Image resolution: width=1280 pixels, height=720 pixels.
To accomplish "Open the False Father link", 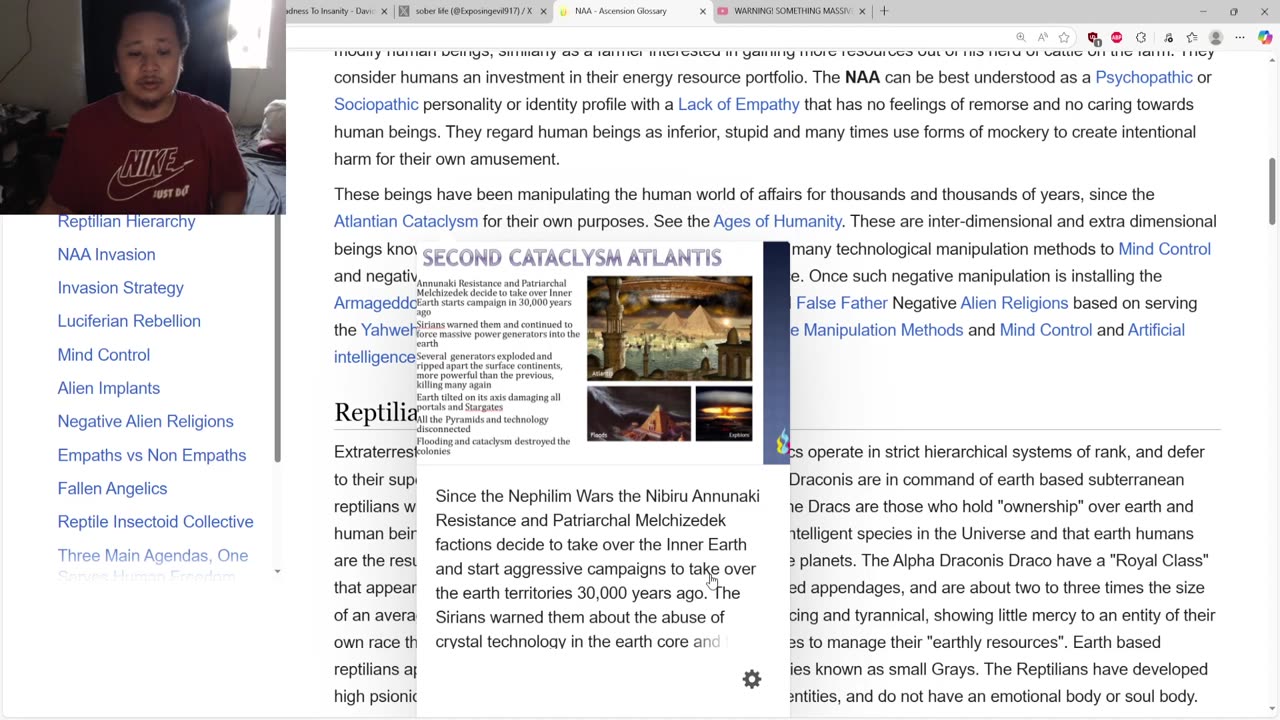I will click(841, 302).
